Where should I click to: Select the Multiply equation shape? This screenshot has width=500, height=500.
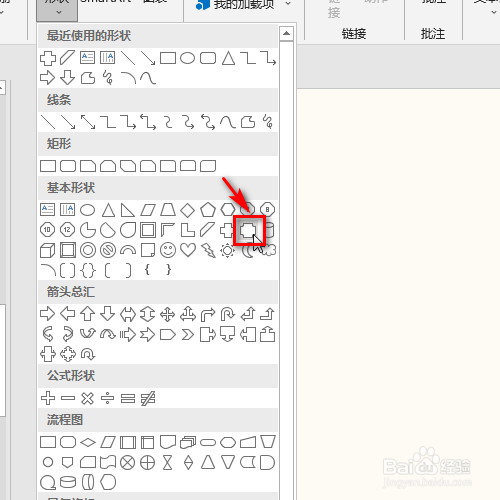(88, 398)
